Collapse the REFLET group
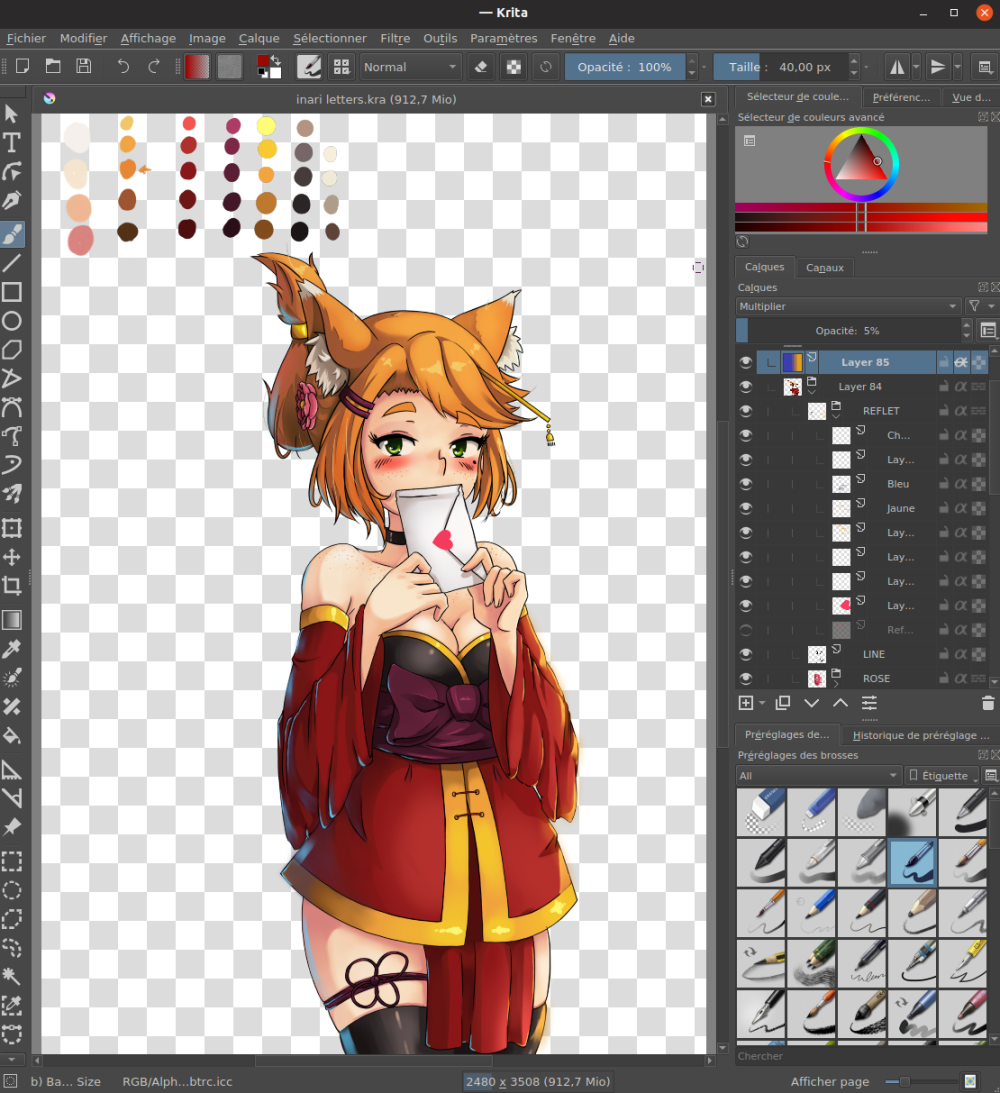Screen dimensions: 1000x1093 coord(836,416)
